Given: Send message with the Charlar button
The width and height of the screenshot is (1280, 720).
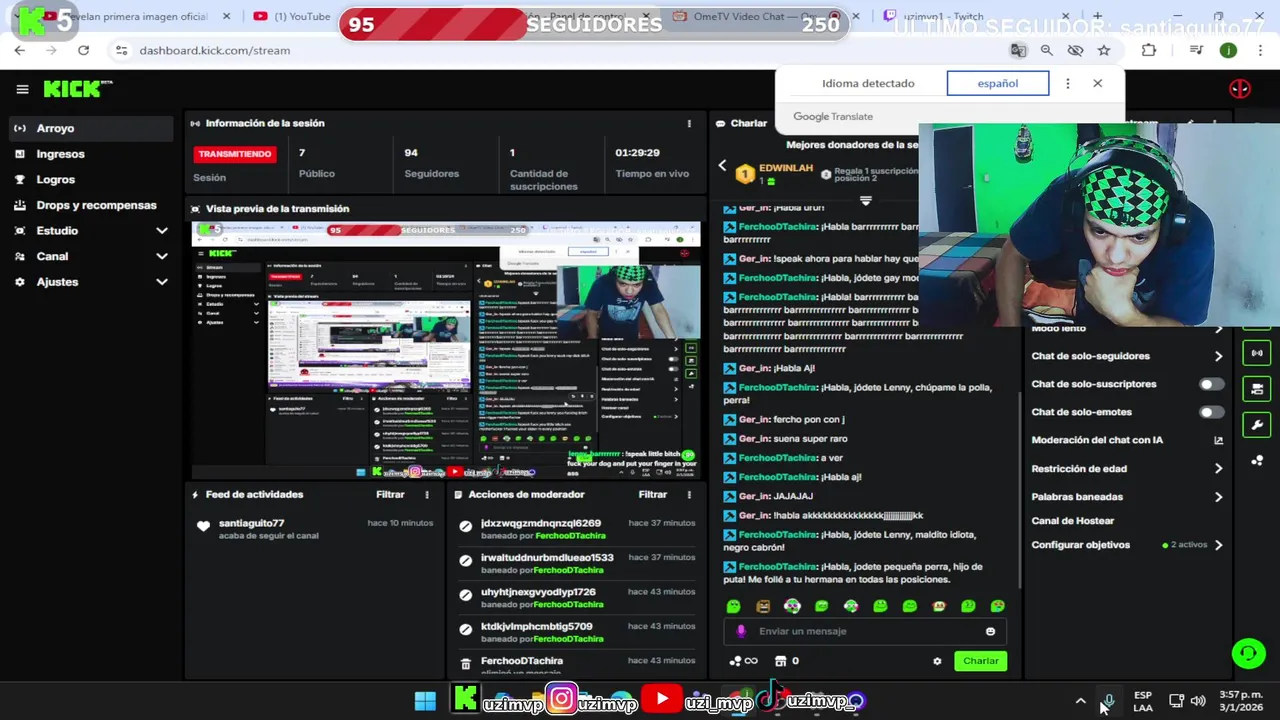Looking at the screenshot, I should pos(980,661).
